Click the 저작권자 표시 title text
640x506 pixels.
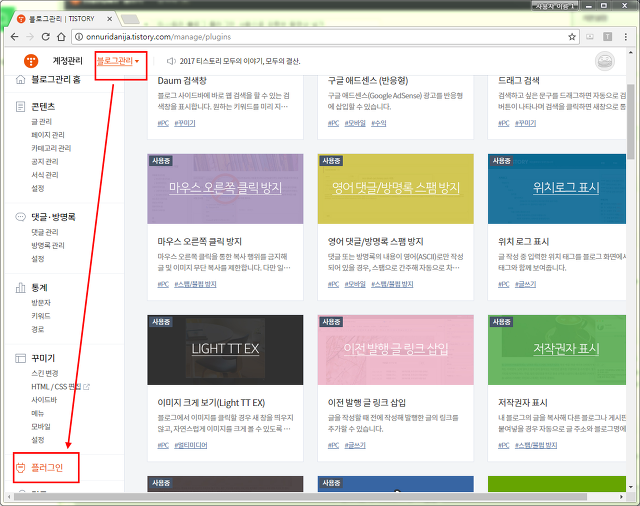click(x=522, y=403)
